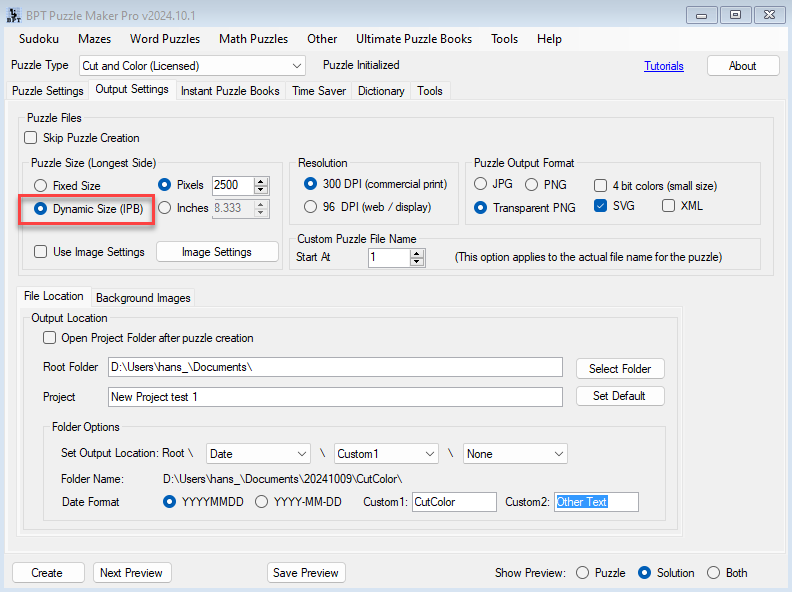Increase the Pixels value with up arrow
The image size is (792, 592).
[262, 181]
